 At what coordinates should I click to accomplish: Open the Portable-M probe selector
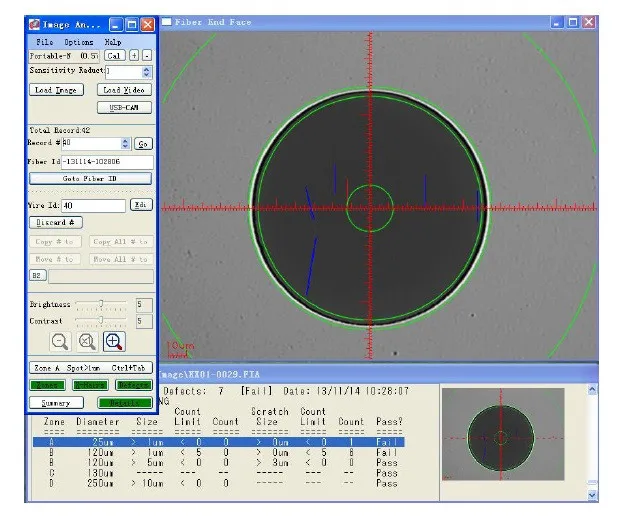click(64, 56)
